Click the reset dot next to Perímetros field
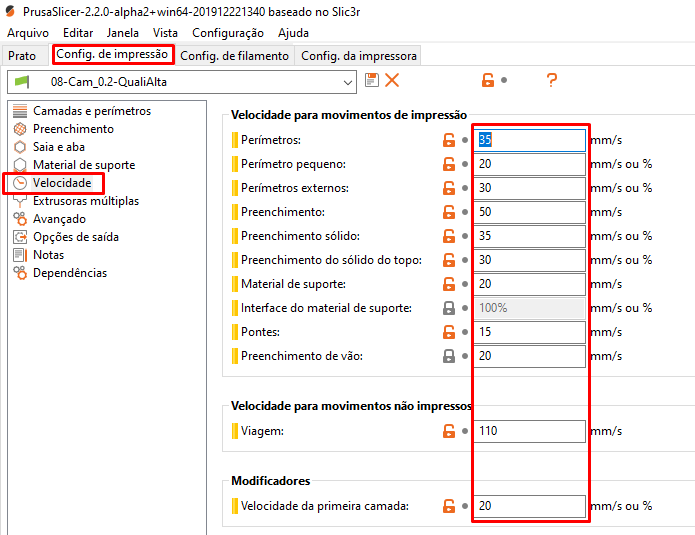 [465, 140]
